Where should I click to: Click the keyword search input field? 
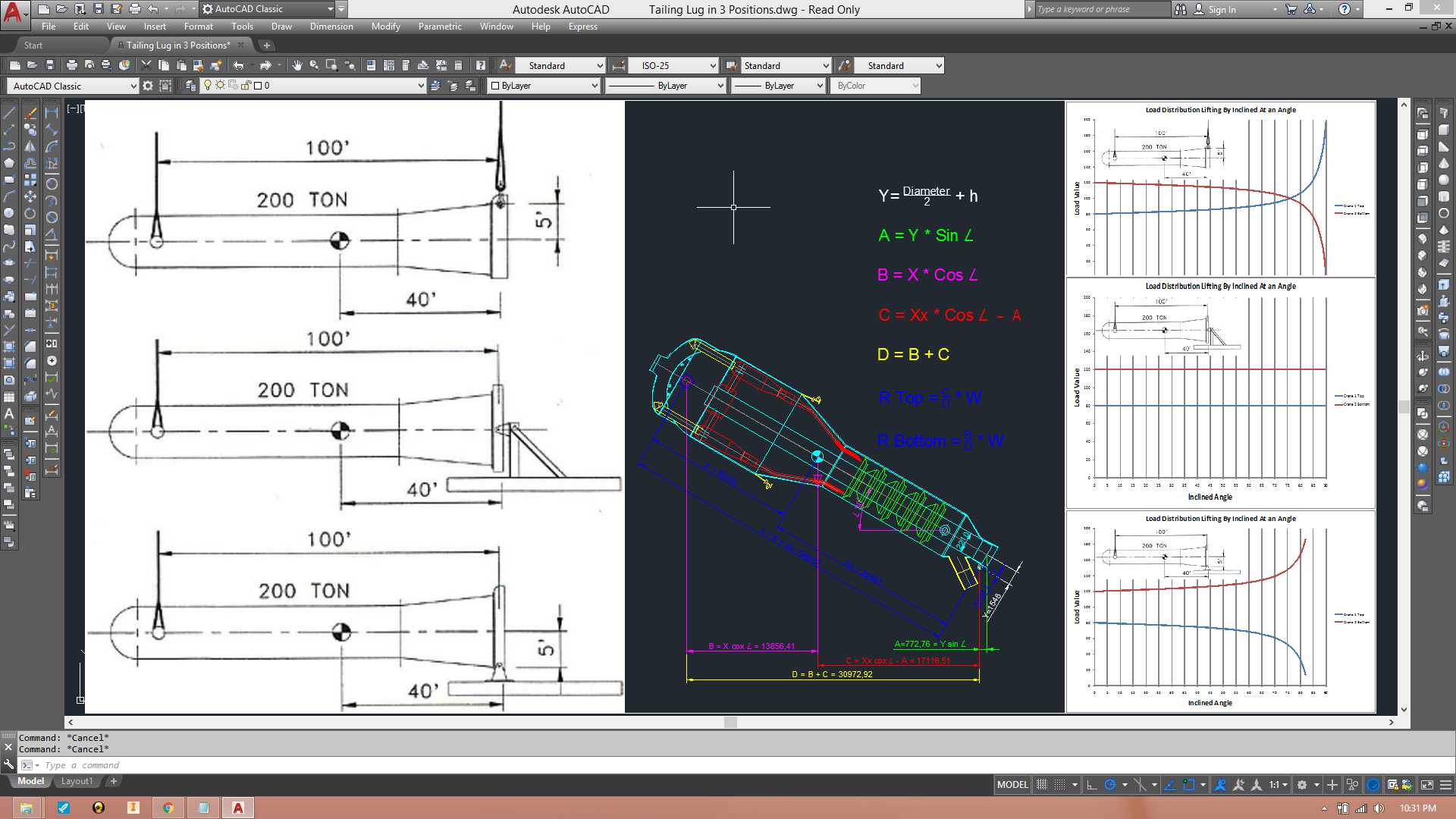1102,9
